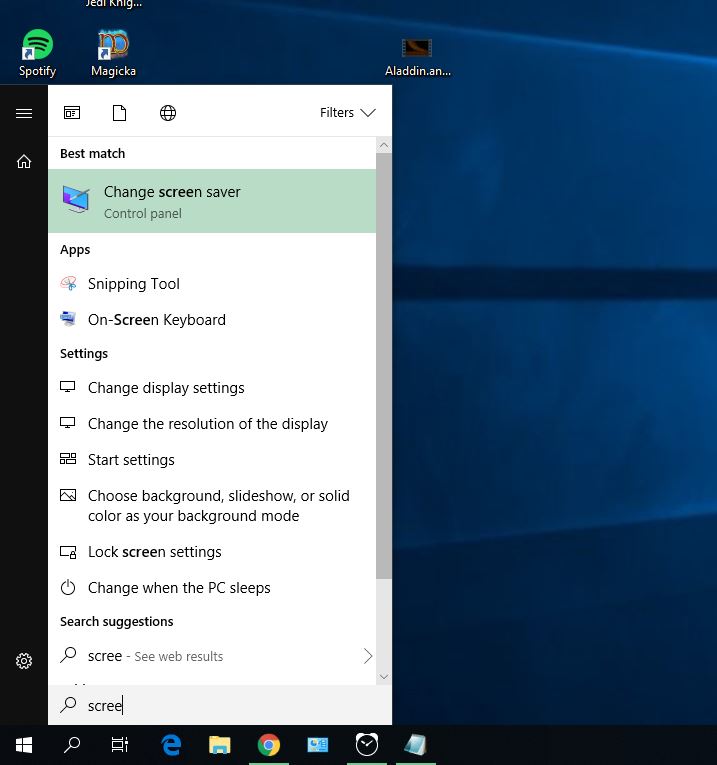717x765 pixels.
Task: Open search Settings gear icon
Action: [x=24, y=661]
